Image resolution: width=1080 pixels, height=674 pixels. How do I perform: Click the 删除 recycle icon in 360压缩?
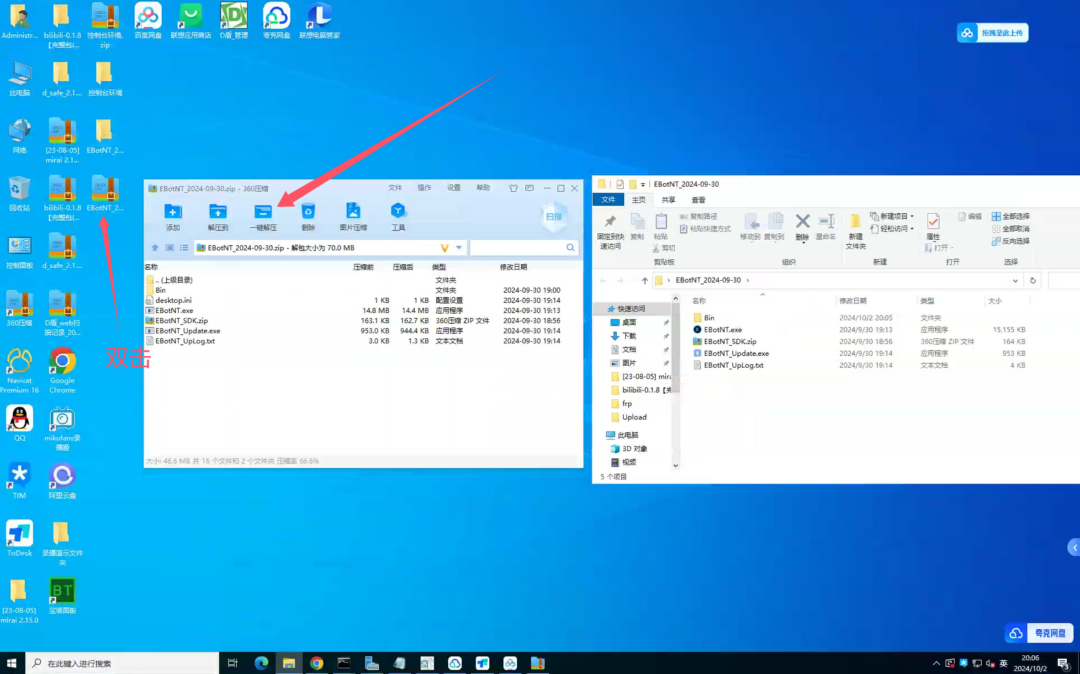click(x=308, y=213)
